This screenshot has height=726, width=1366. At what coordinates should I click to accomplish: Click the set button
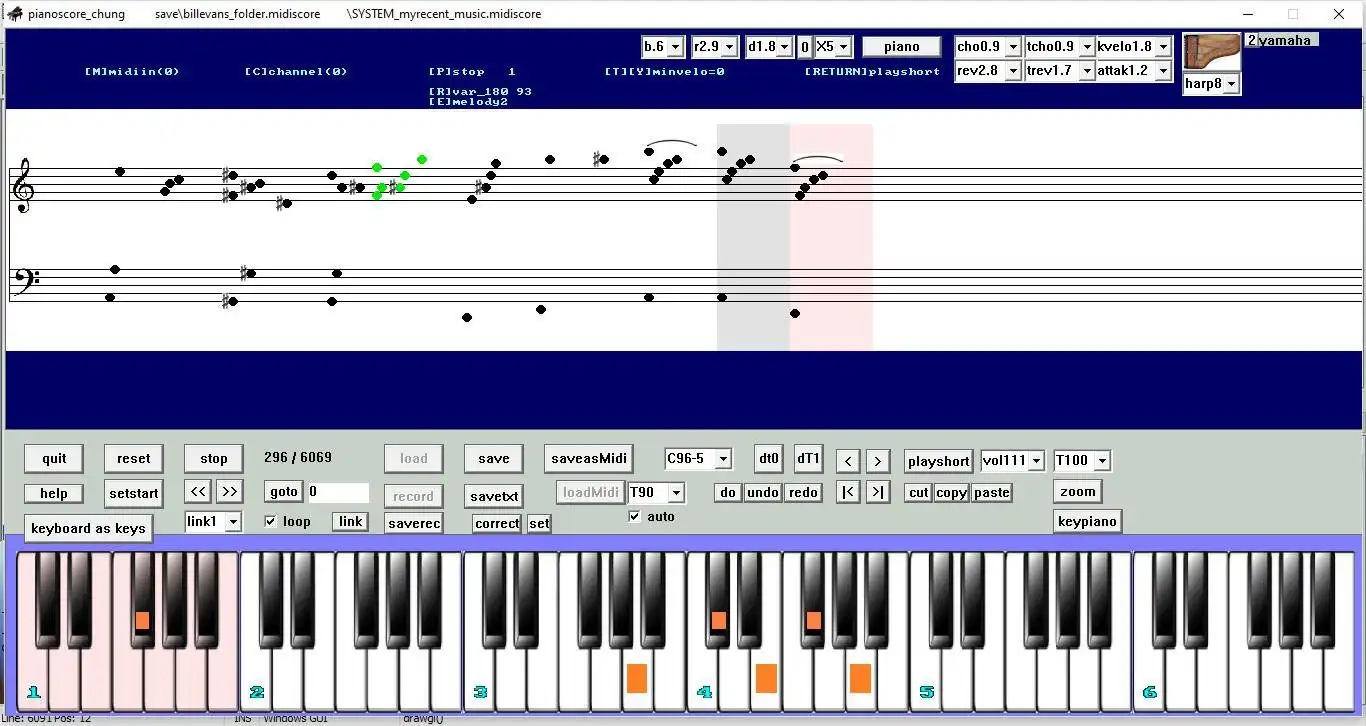(x=539, y=524)
